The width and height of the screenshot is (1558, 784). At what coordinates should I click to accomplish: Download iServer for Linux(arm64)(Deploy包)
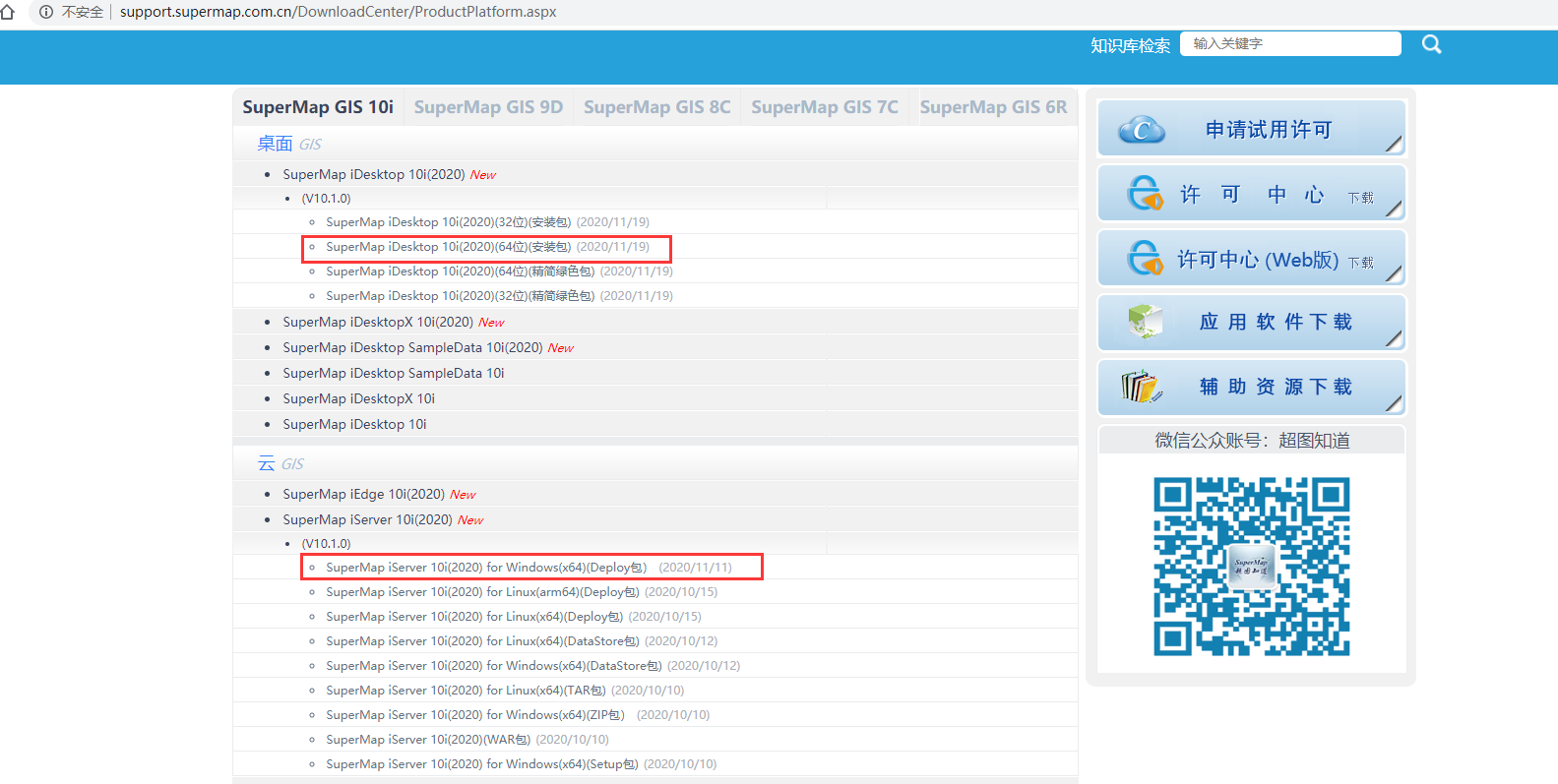click(x=482, y=592)
